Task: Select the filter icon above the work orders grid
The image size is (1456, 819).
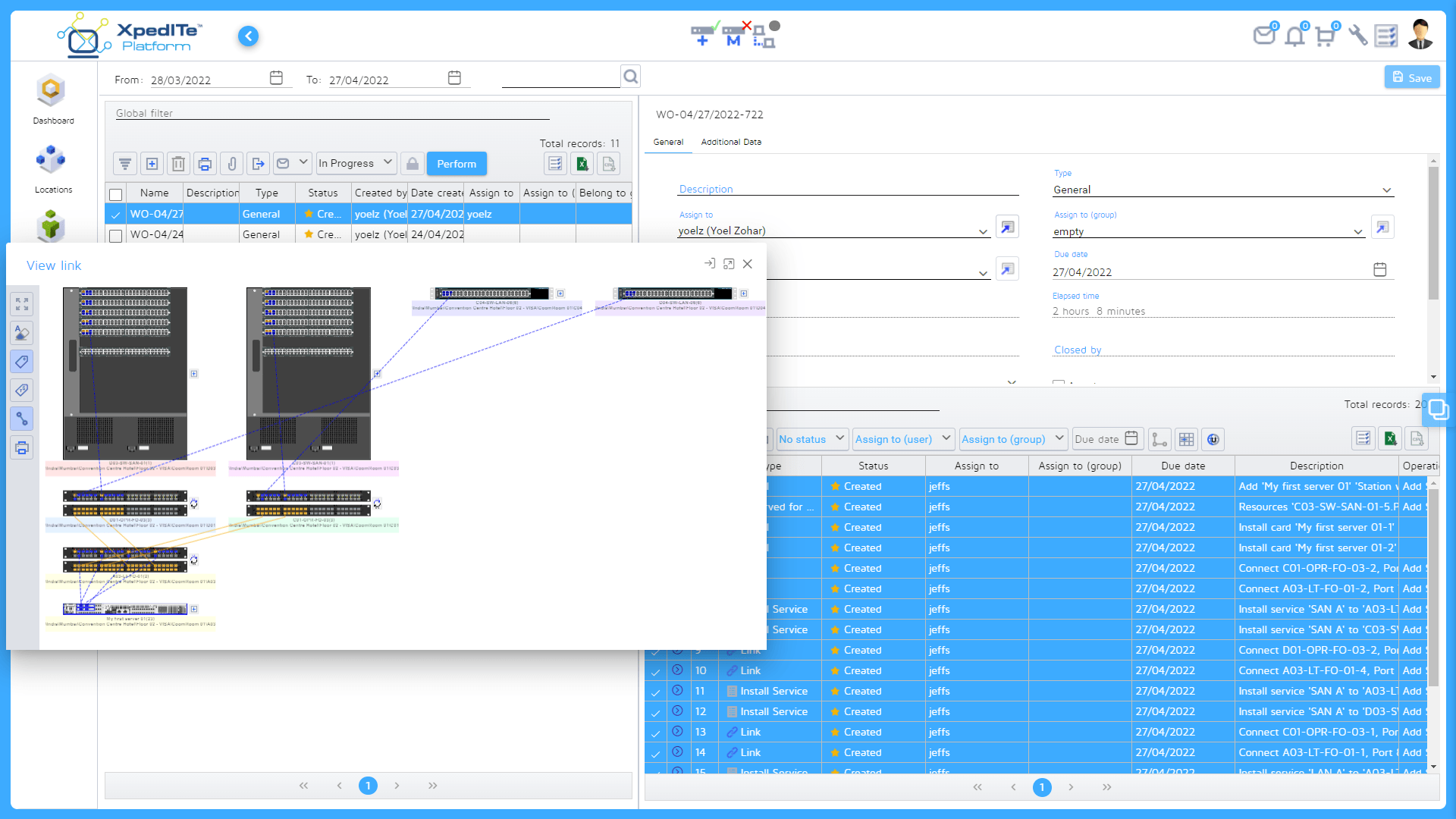Action: click(125, 163)
